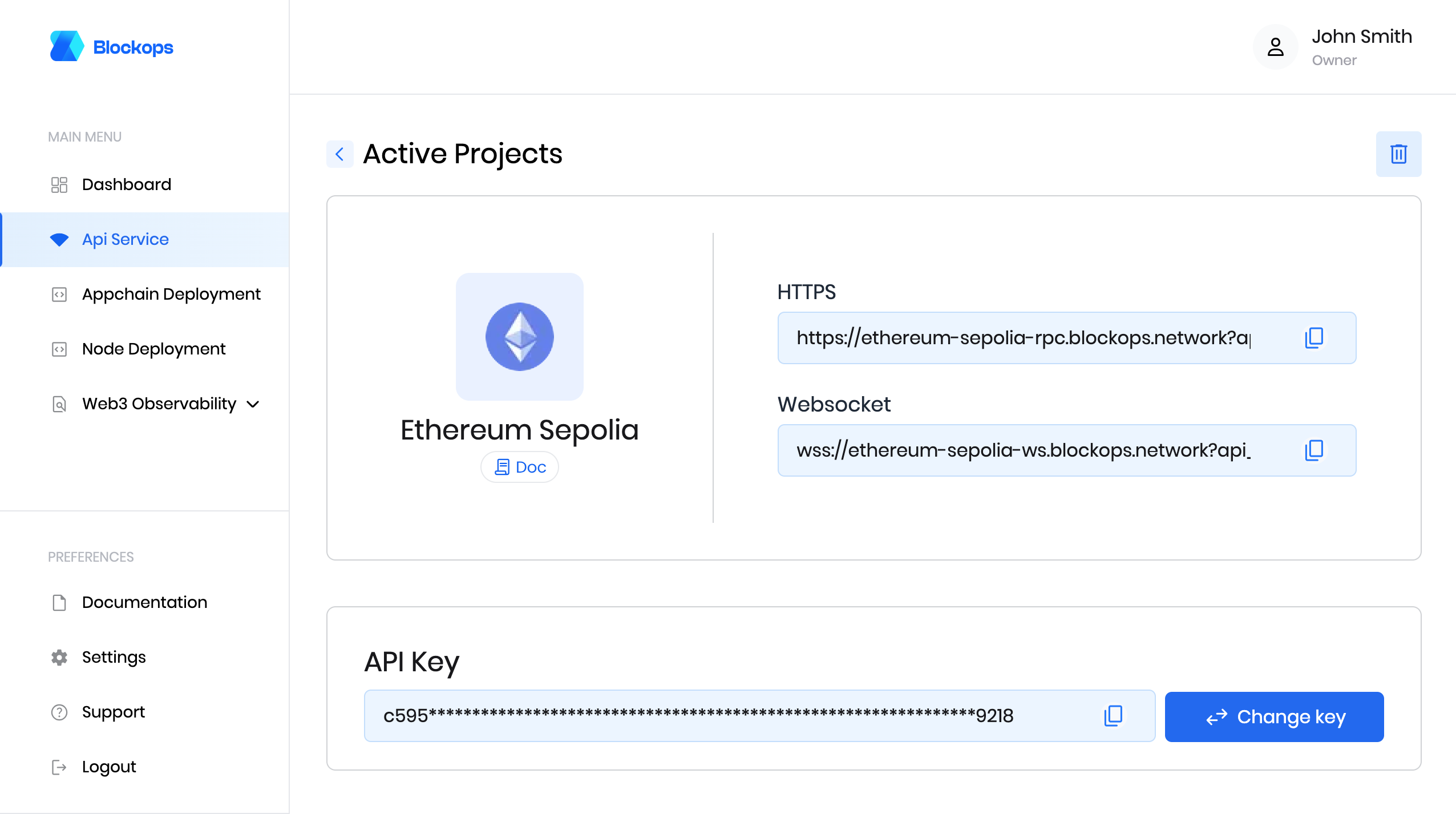Click the Blockops logo
Screen dimensions: 1456x814
point(112,47)
